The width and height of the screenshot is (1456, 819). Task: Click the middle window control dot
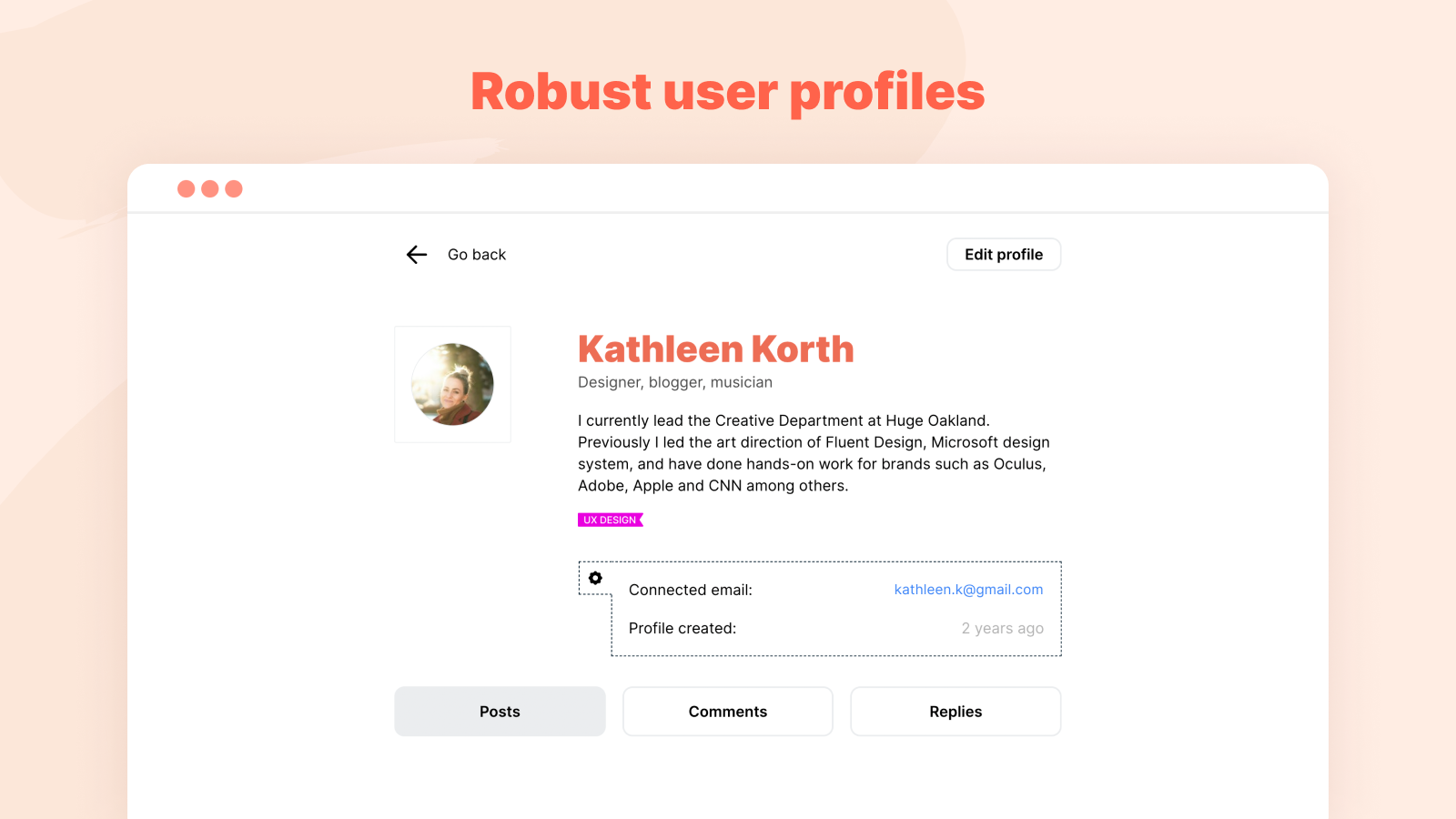coord(209,188)
